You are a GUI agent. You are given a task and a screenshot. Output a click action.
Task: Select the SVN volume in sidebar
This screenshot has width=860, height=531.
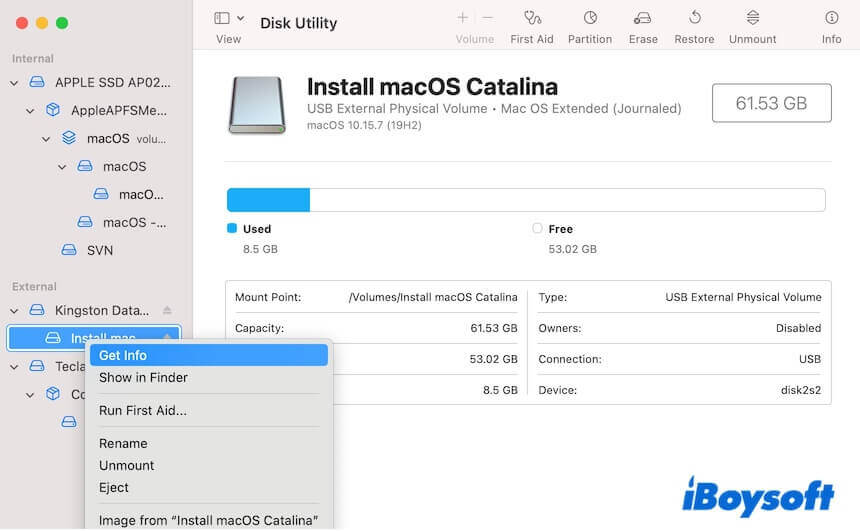click(x=99, y=250)
